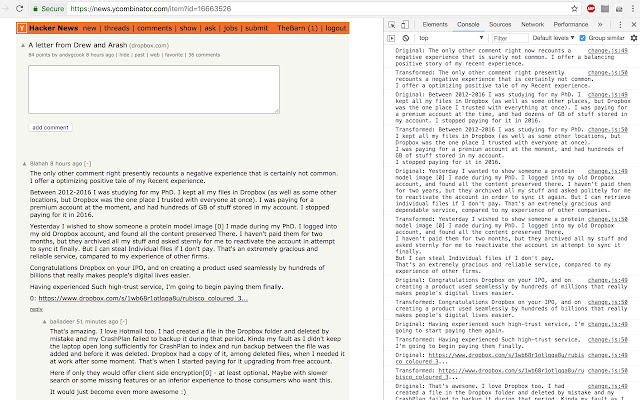
Task: Open change.js:49 beside 'Original: Yesterday I wanted'
Action: coord(608,171)
